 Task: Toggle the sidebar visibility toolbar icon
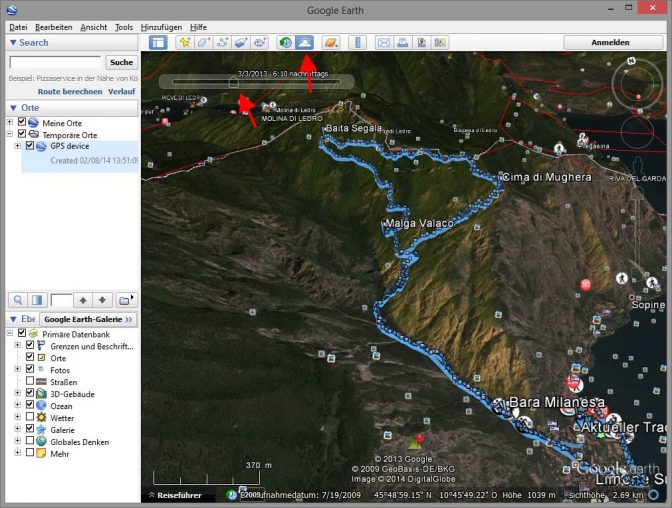[158, 42]
